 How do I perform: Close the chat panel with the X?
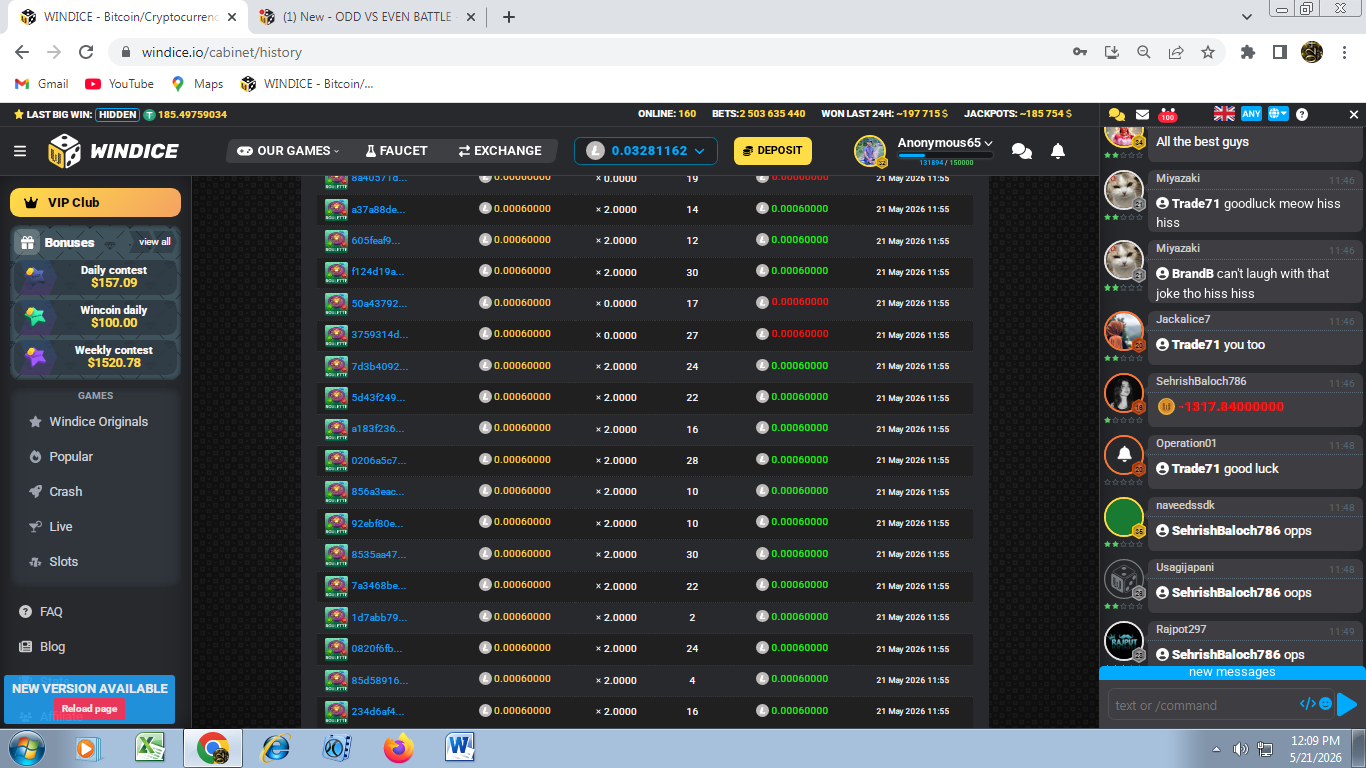[x=1354, y=115]
